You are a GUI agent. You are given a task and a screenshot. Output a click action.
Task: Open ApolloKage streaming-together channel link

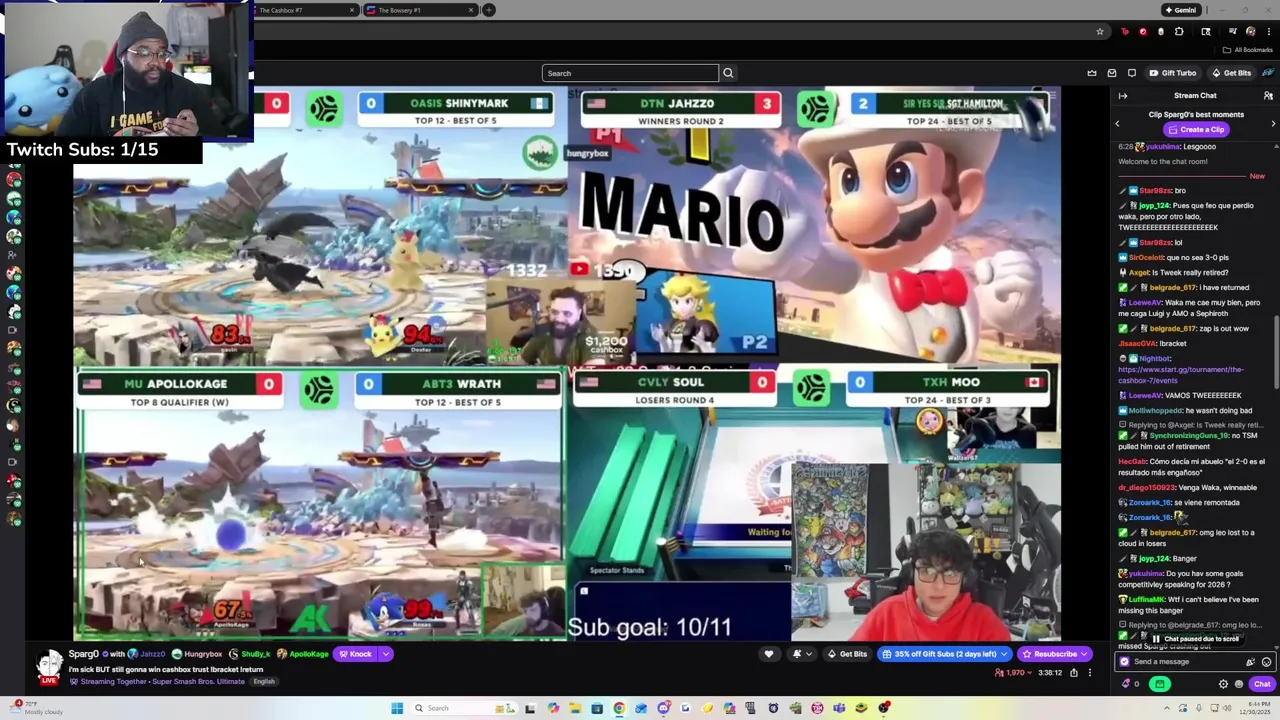[302, 654]
